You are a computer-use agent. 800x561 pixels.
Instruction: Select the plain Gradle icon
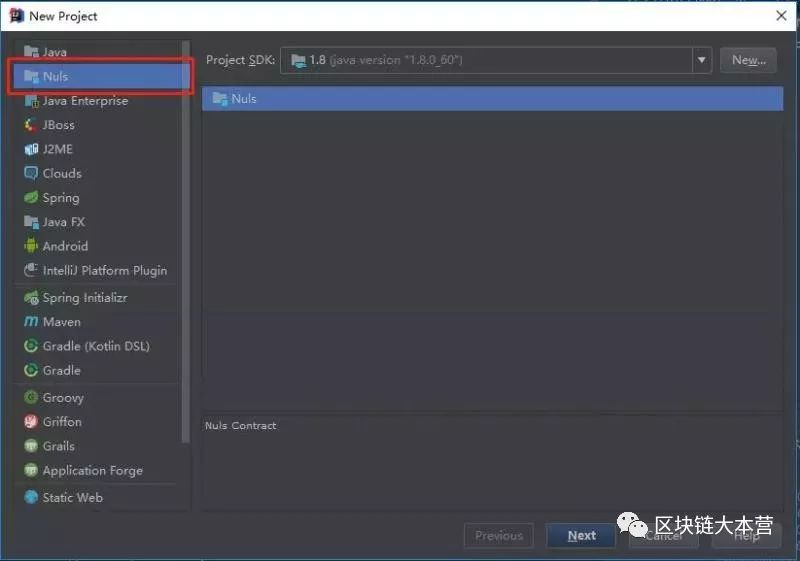(31, 370)
